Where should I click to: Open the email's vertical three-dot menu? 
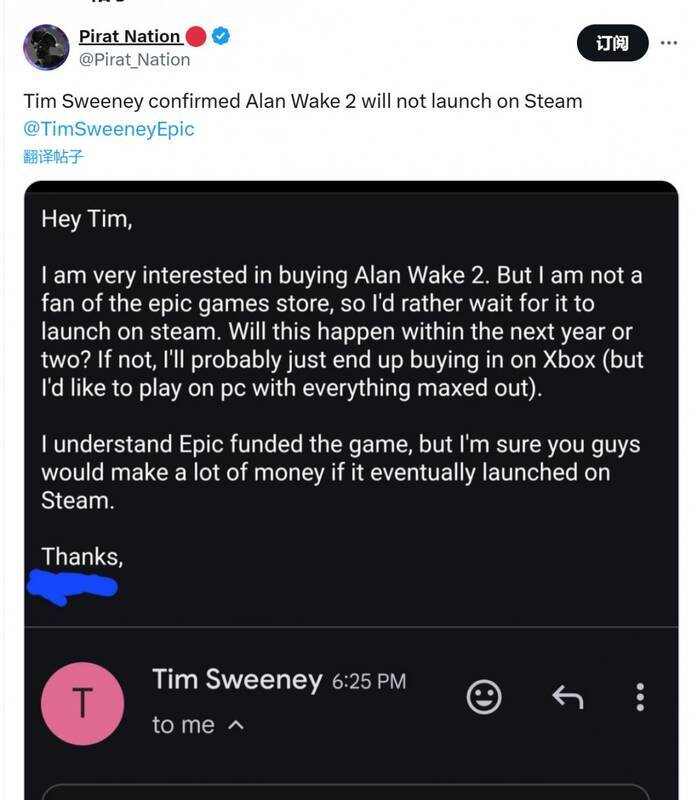tap(640, 696)
